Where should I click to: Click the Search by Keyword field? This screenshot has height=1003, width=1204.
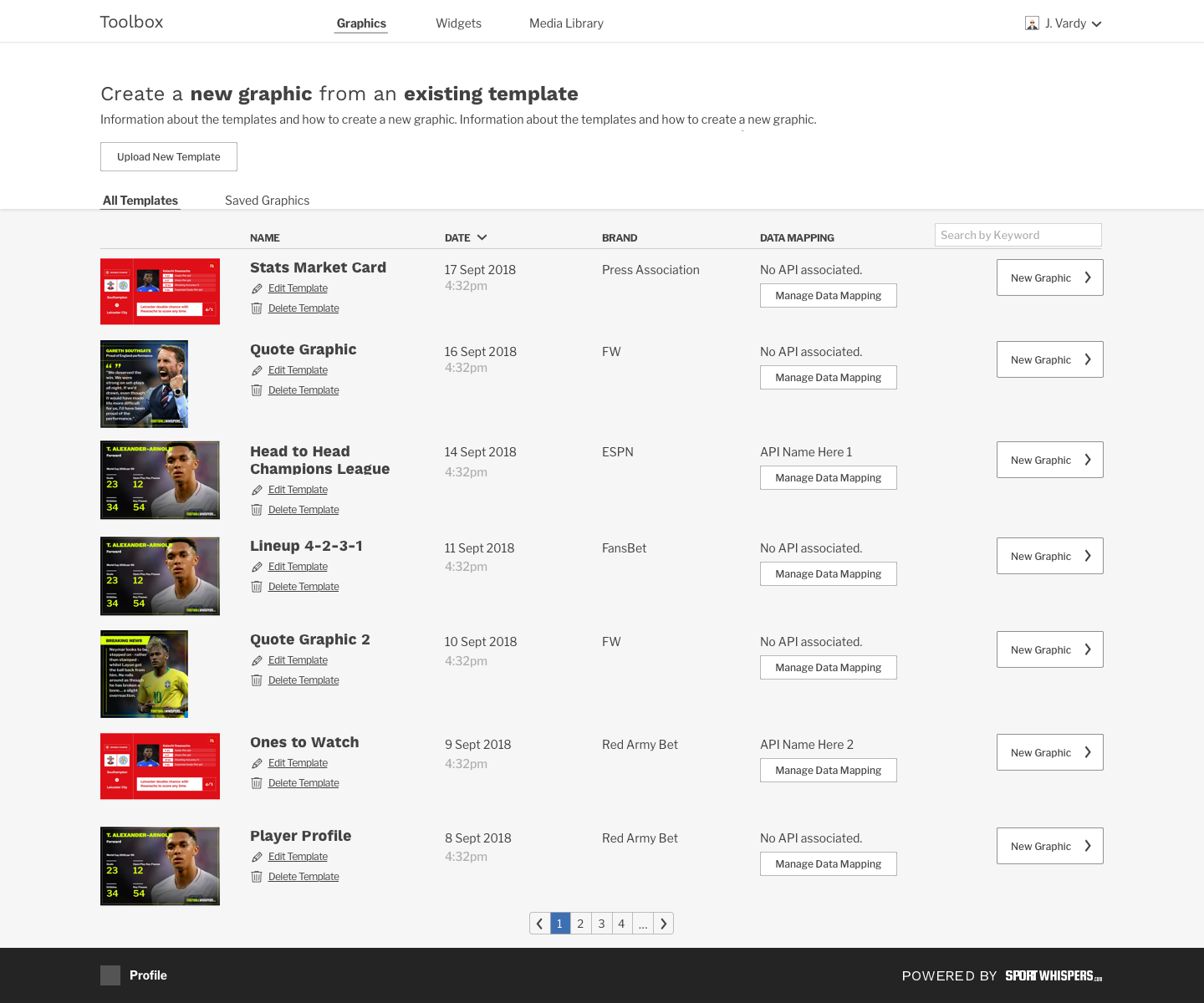click(x=1018, y=235)
